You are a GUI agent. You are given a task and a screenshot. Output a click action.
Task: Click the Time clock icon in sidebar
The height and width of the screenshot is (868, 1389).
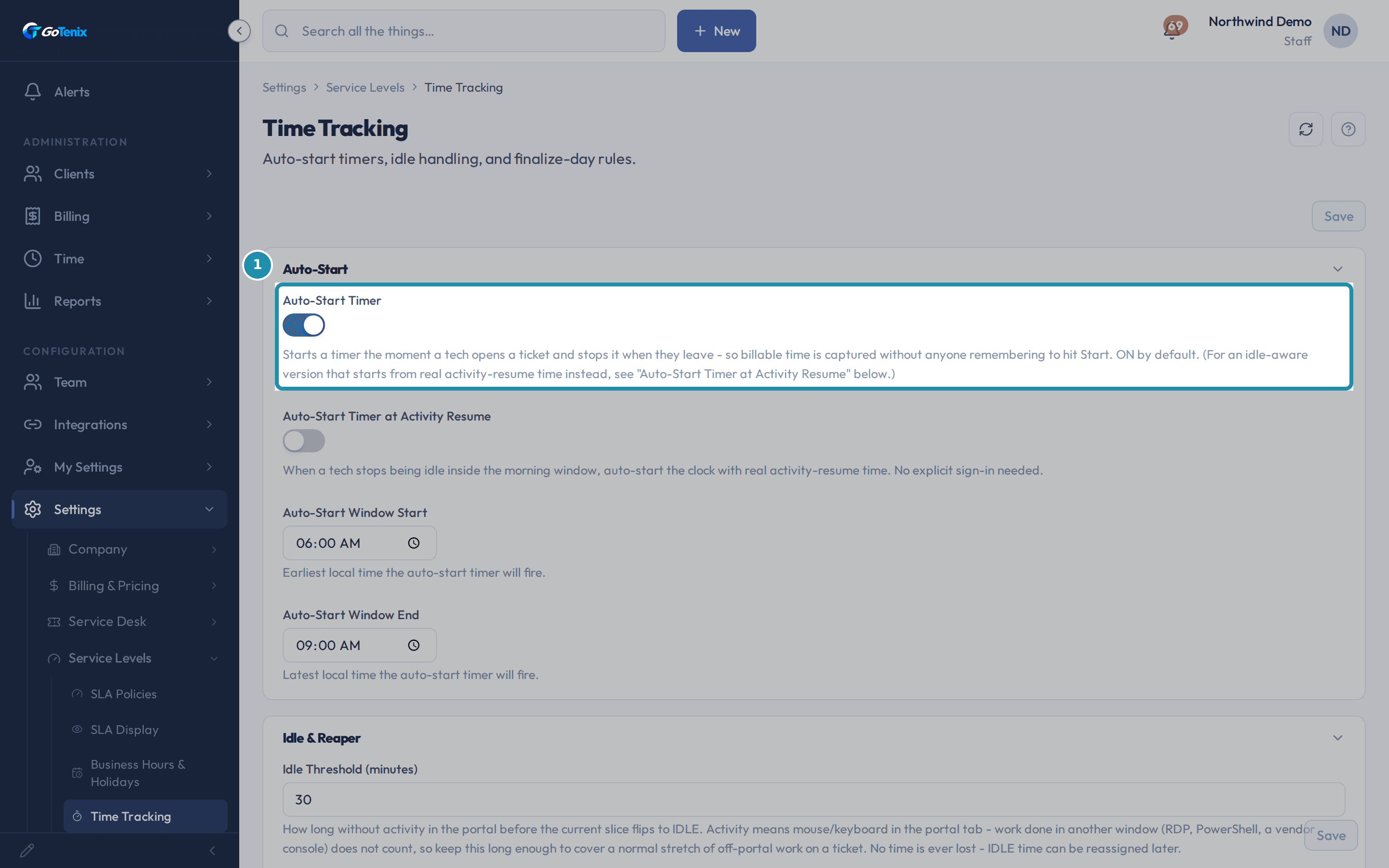click(33, 258)
